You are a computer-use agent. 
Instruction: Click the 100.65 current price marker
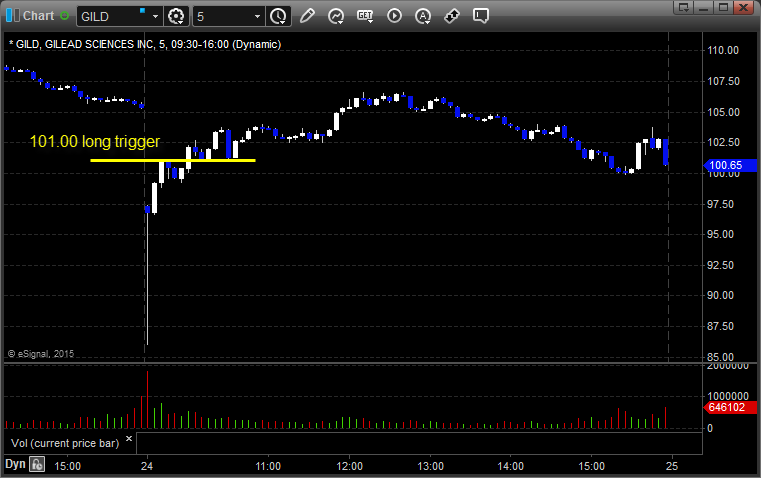tap(730, 165)
